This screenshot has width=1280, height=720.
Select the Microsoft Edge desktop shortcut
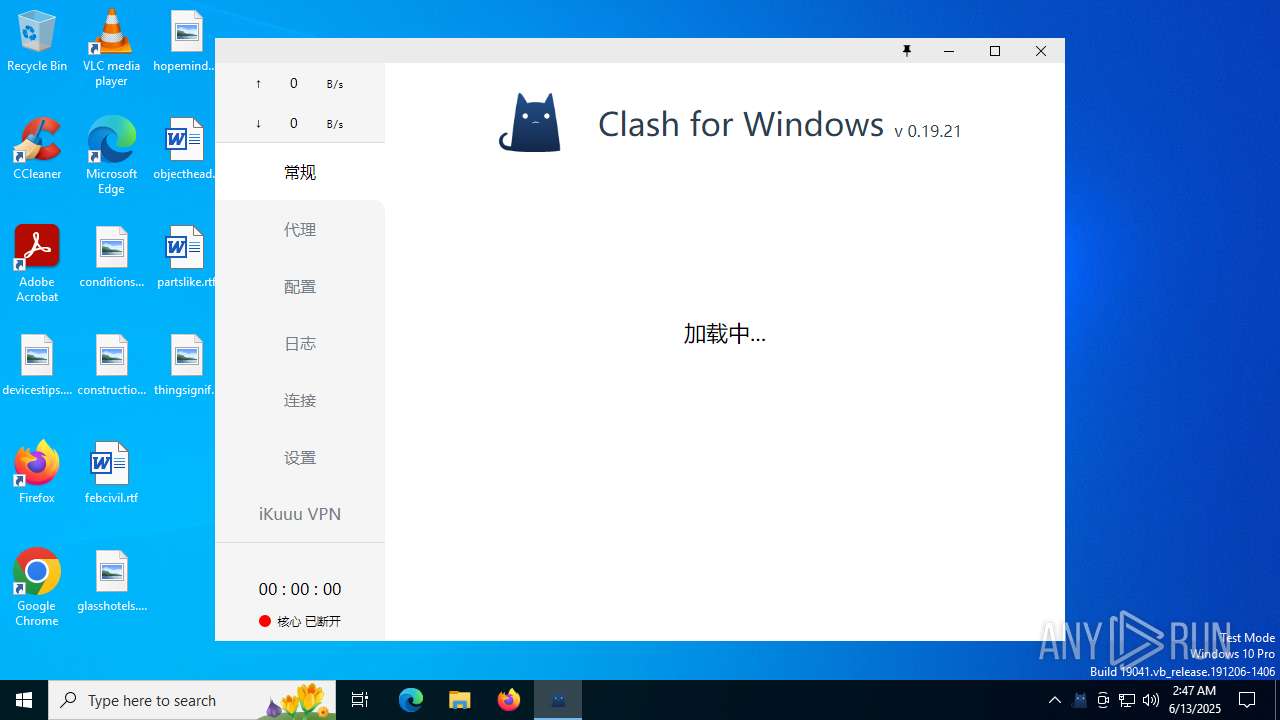coord(111,156)
